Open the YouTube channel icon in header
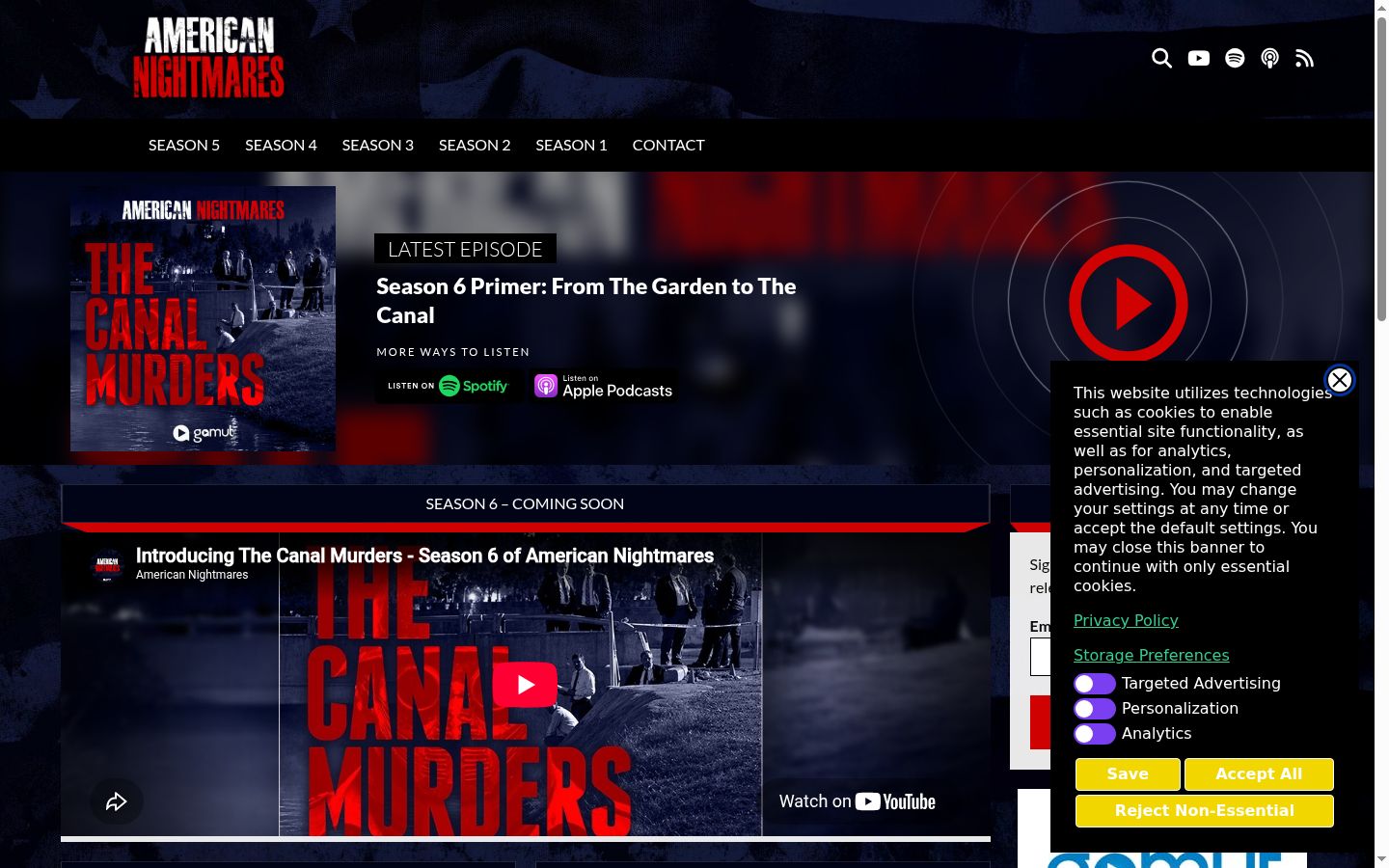This screenshot has width=1389, height=868. [x=1199, y=59]
